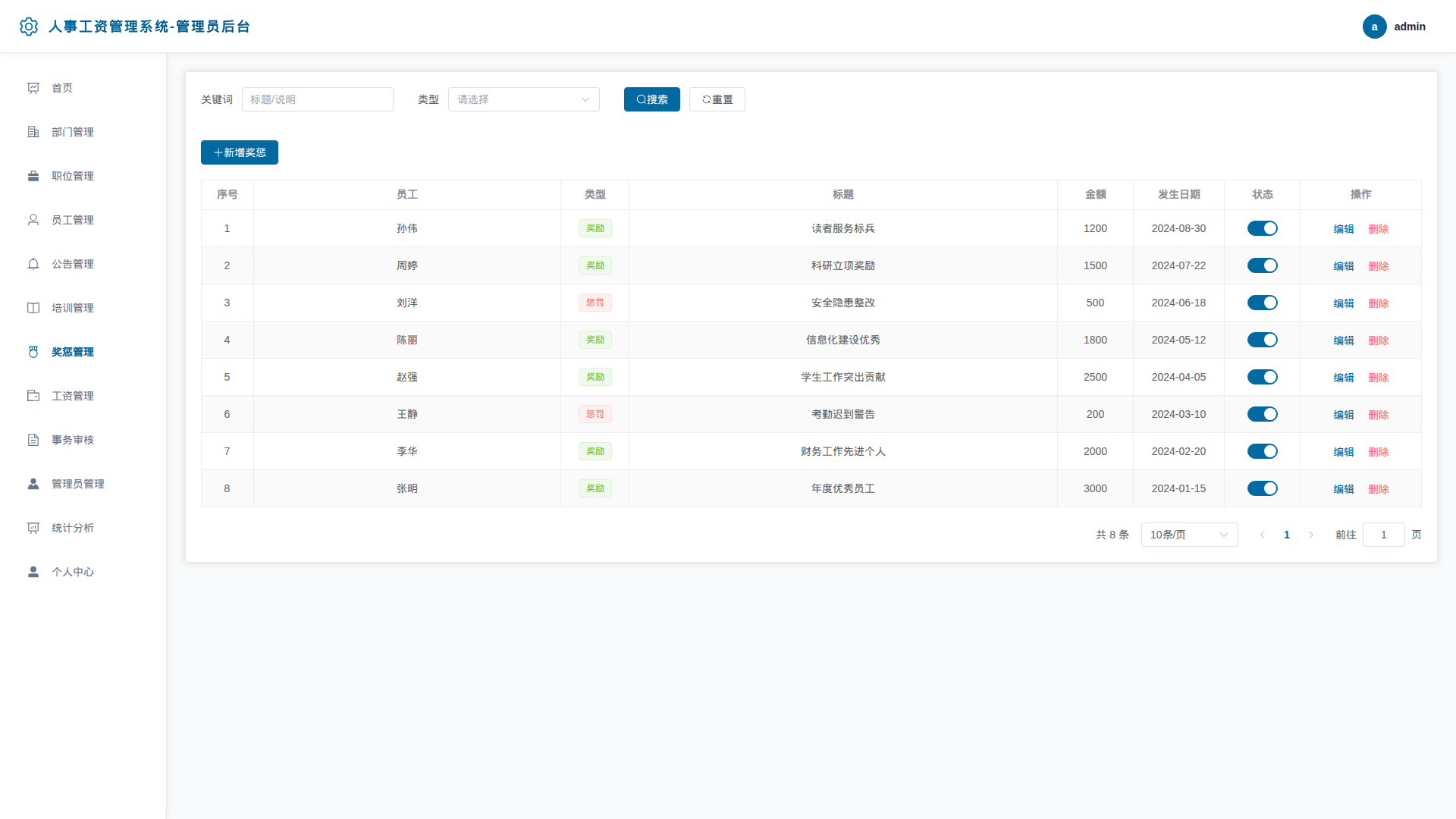Image resolution: width=1456 pixels, height=819 pixels.
Task: Open the 10条/页 page size dropdown
Action: coord(1189,535)
